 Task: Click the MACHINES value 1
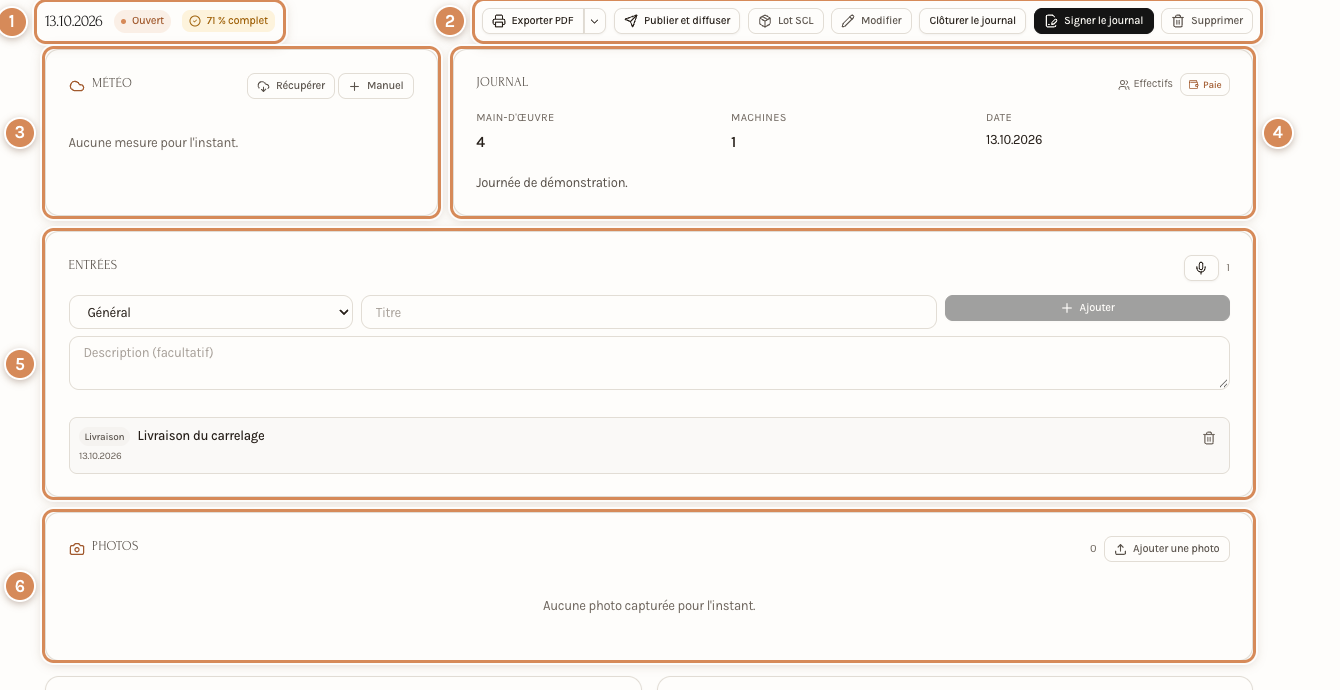[x=734, y=142]
